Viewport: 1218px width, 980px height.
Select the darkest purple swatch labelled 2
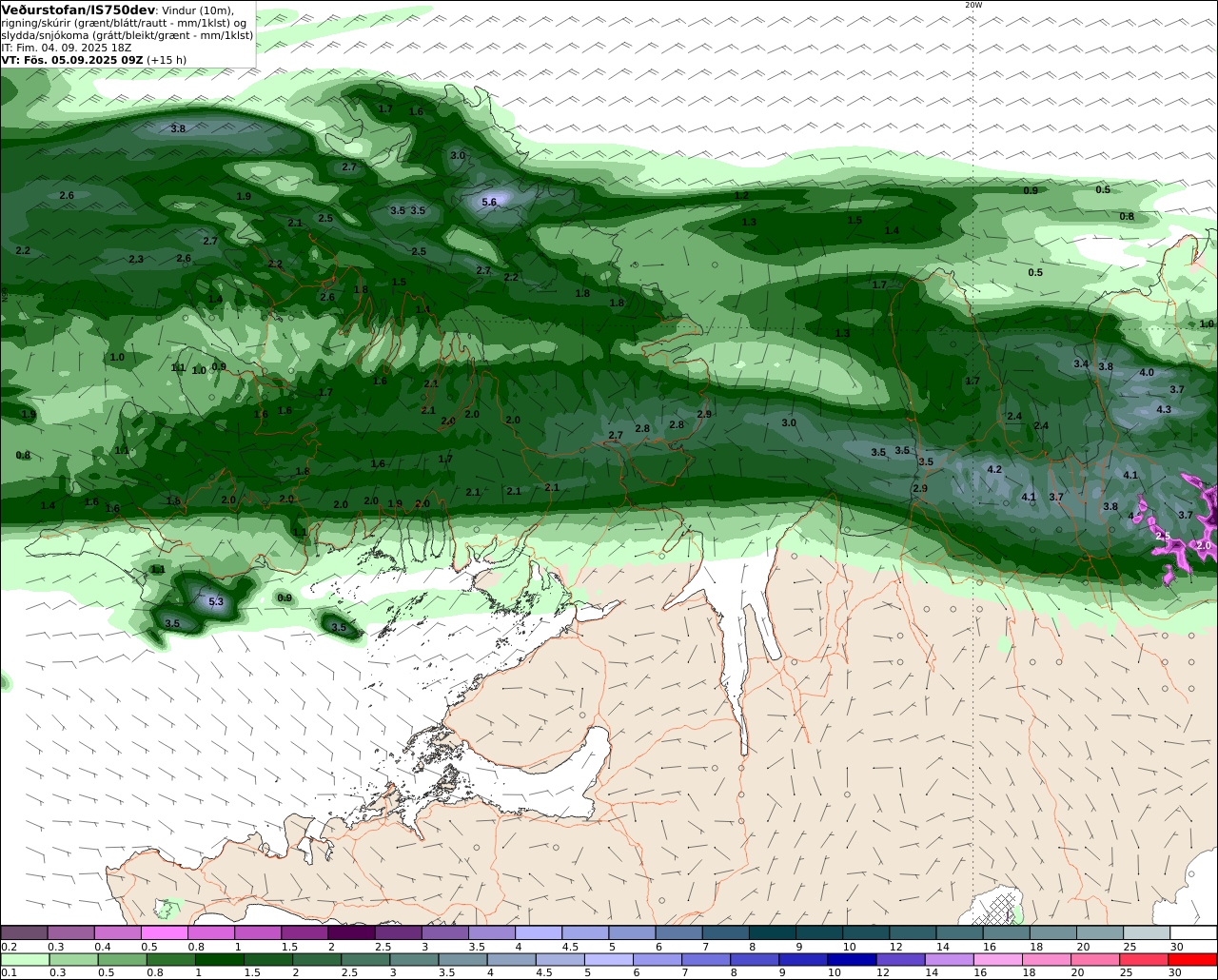[351, 933]
